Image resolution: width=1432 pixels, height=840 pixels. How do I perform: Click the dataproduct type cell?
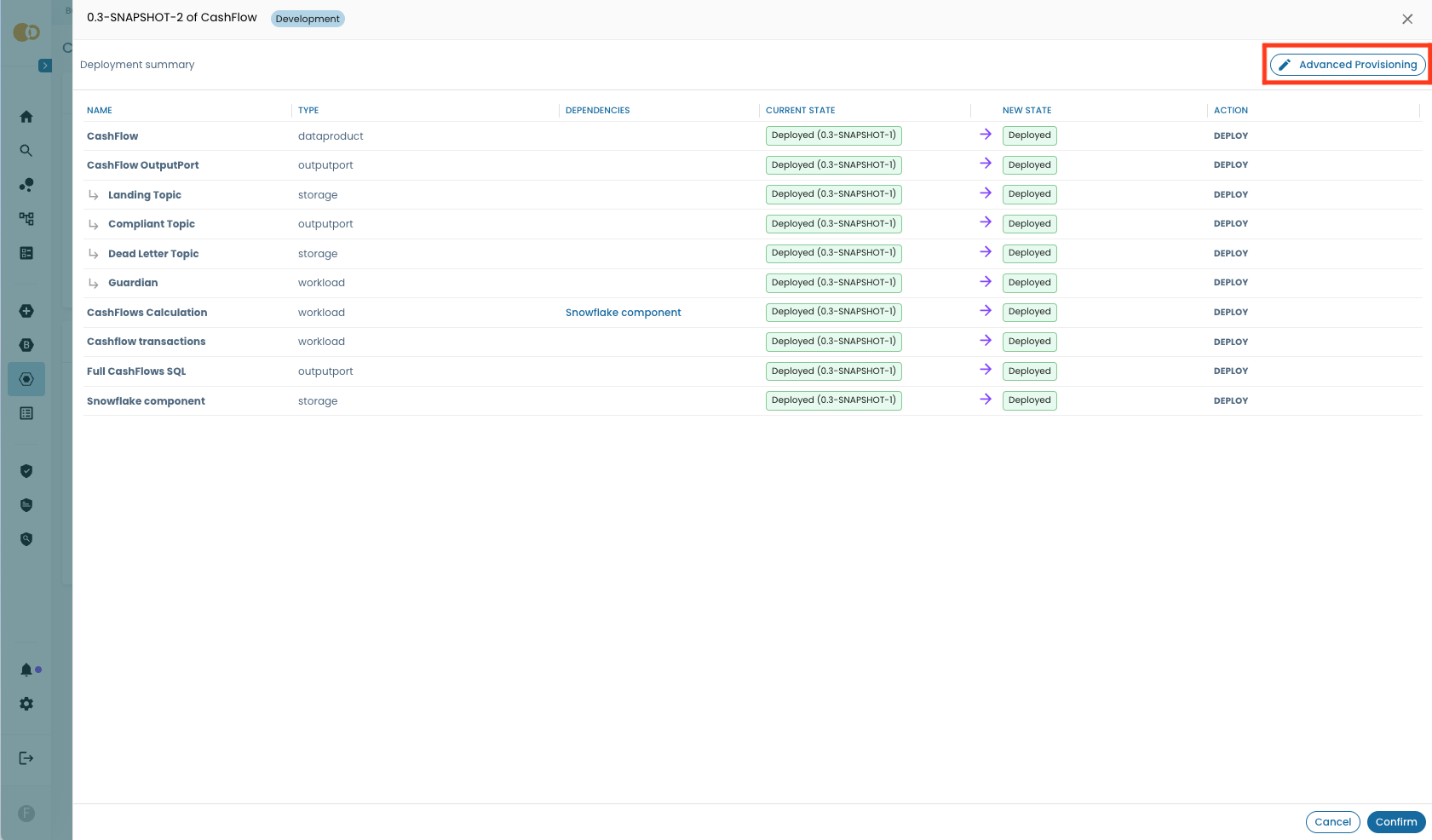tap(331, 136)
